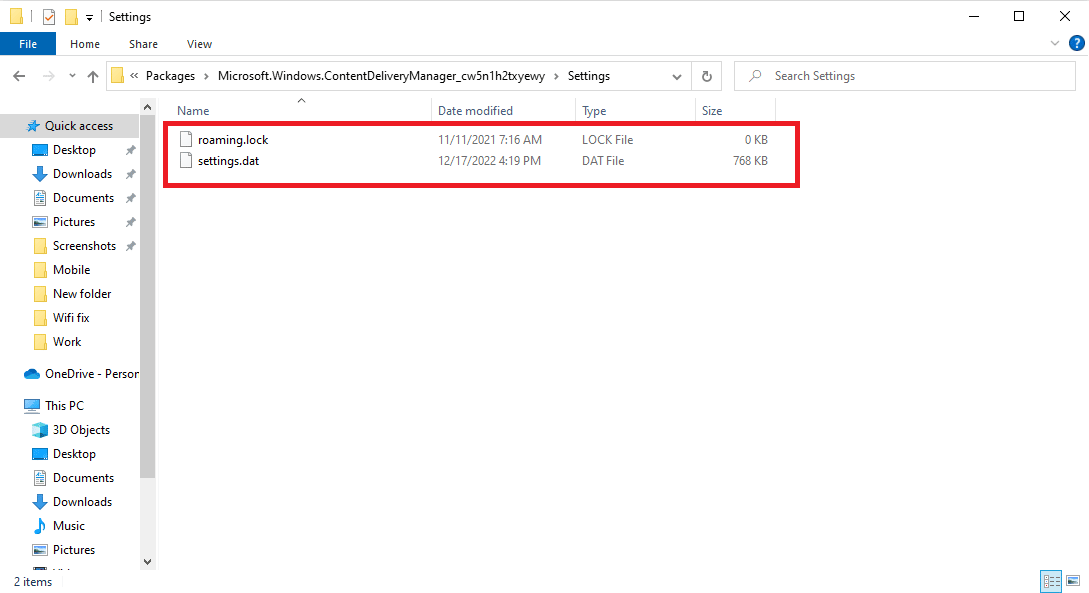Open Documents under This PC
This screenshot has height=593, width=1089.
coord(83,478)
